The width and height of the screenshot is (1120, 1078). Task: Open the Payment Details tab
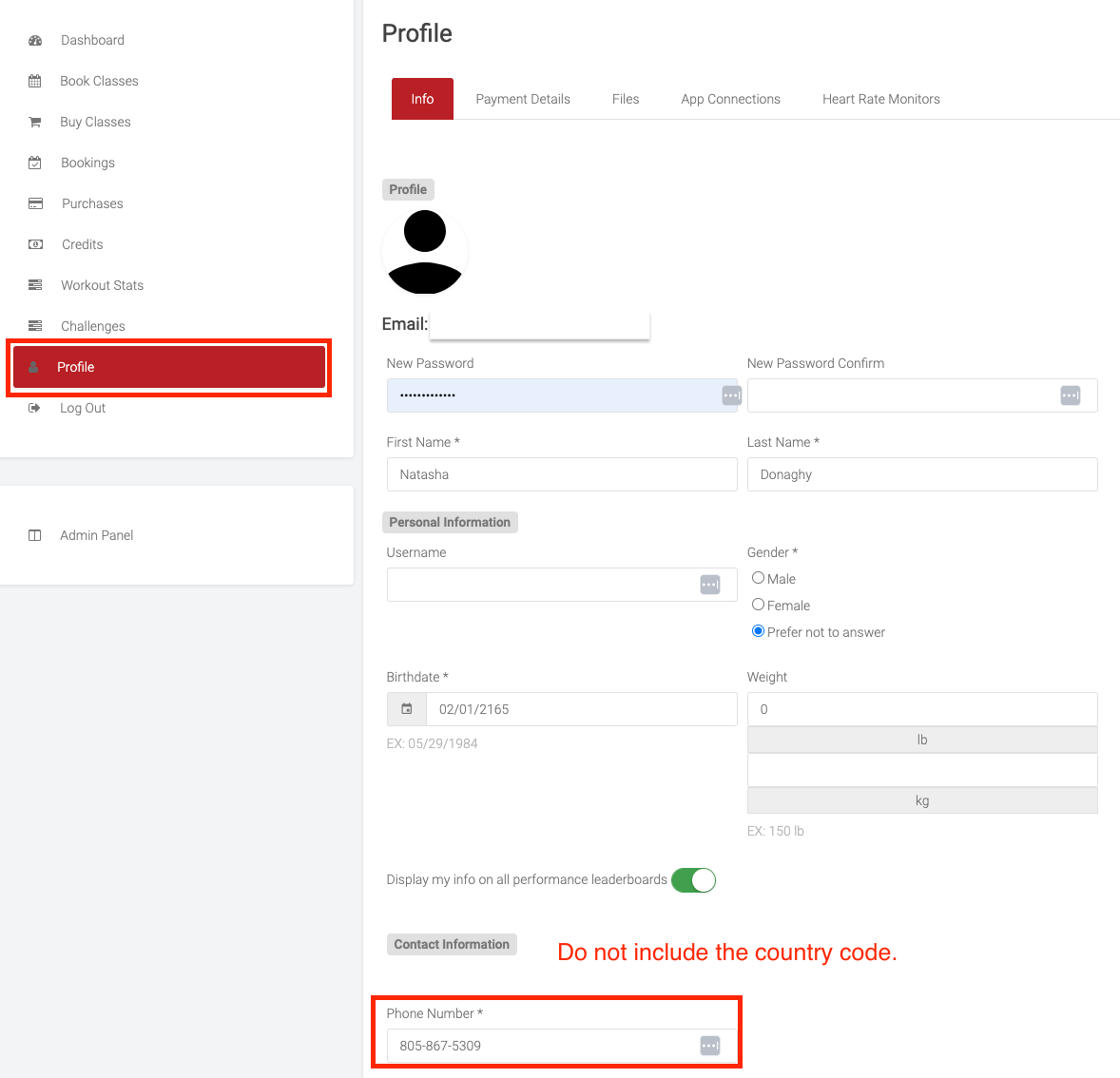pos(523,99)
